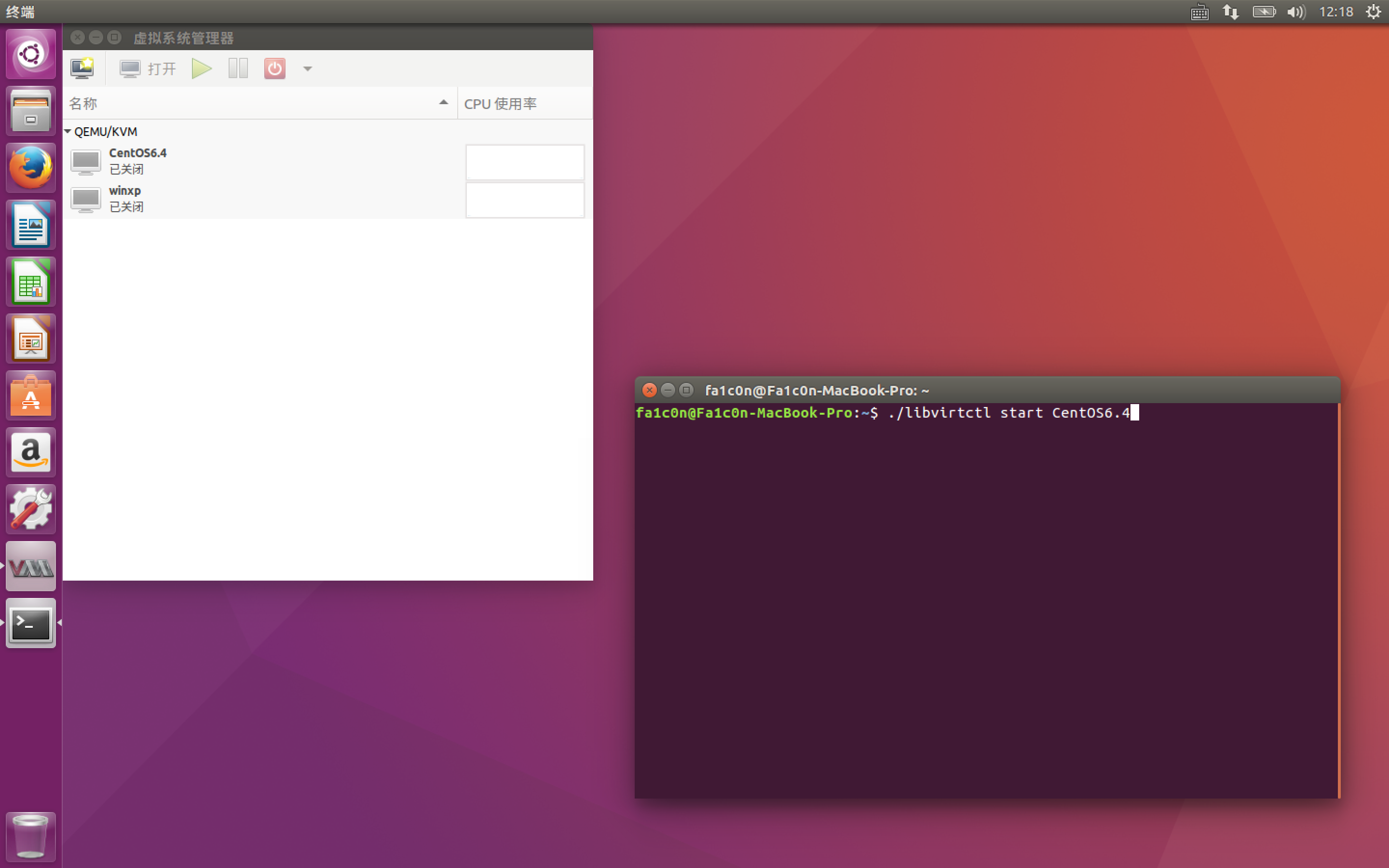Click the Pause virtual machine icon
1389x868 pixels.
238,68
